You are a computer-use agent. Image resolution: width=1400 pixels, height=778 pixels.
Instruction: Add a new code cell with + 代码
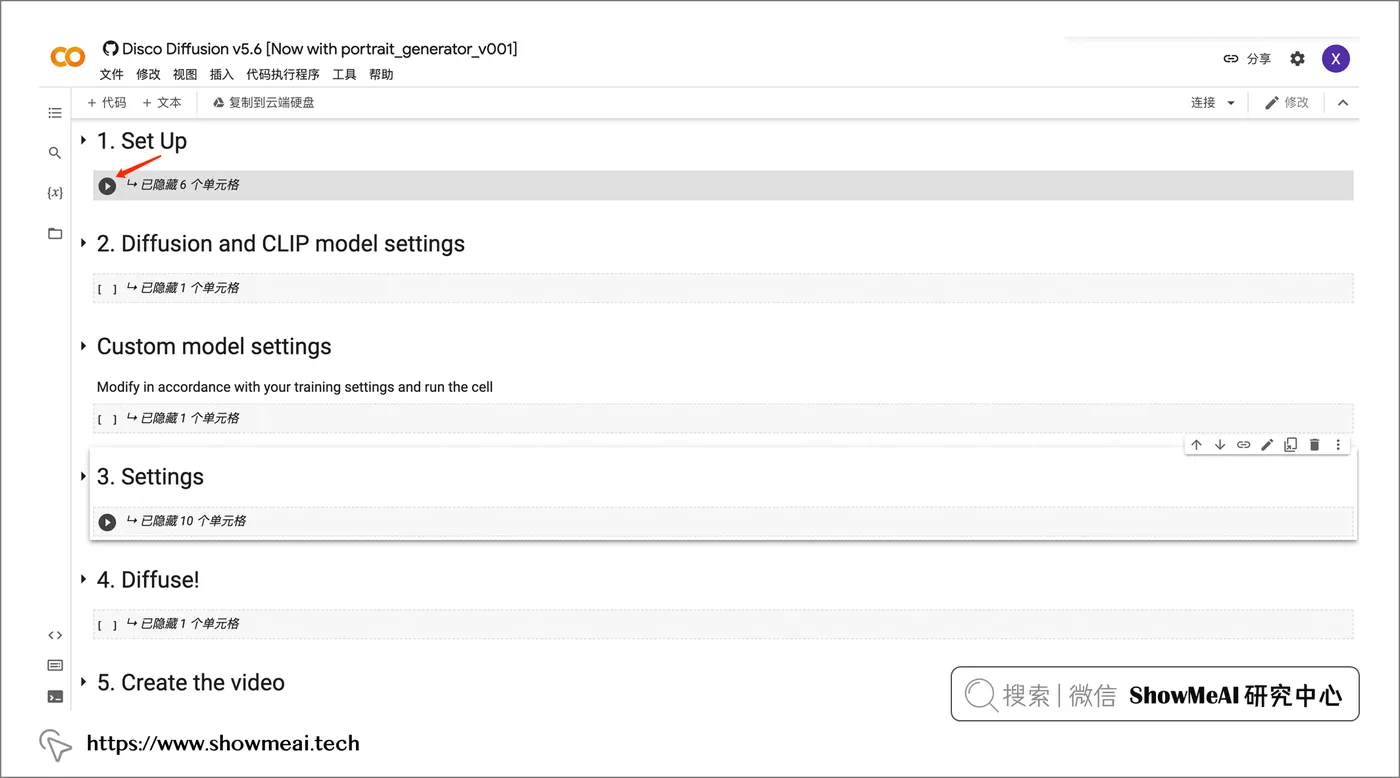click(x=107, y=103)
